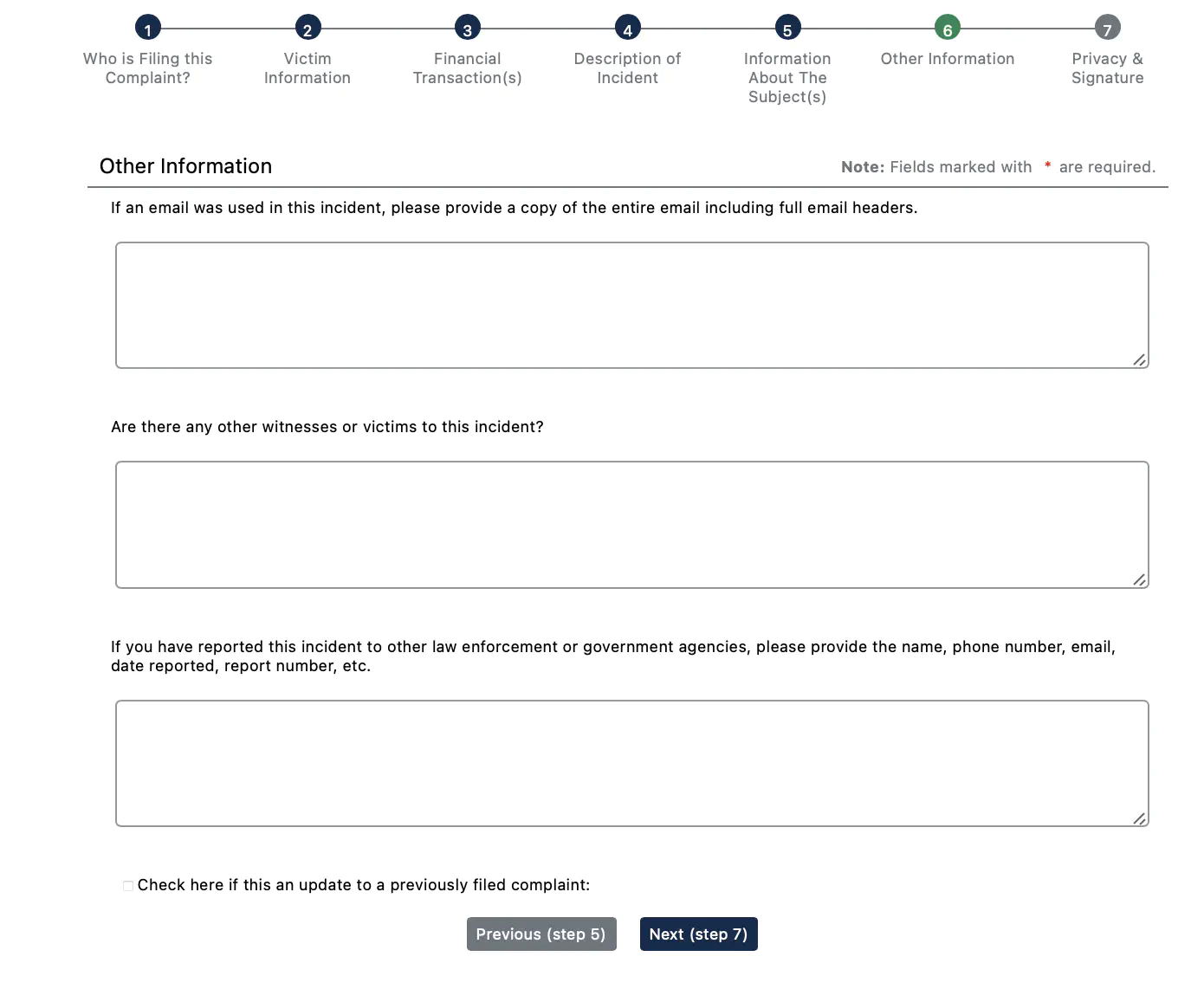Go to step 2 circle icon
The image size is (1204, 989).
pos(307,28)
